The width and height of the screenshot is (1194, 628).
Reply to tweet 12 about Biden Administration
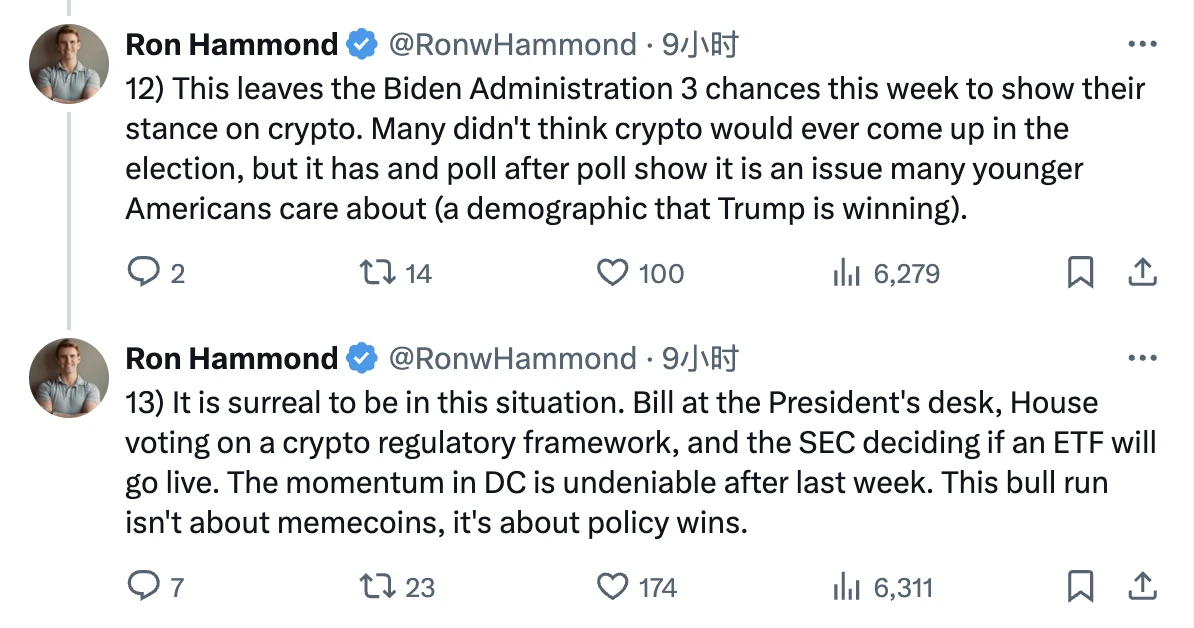[143, 273]
